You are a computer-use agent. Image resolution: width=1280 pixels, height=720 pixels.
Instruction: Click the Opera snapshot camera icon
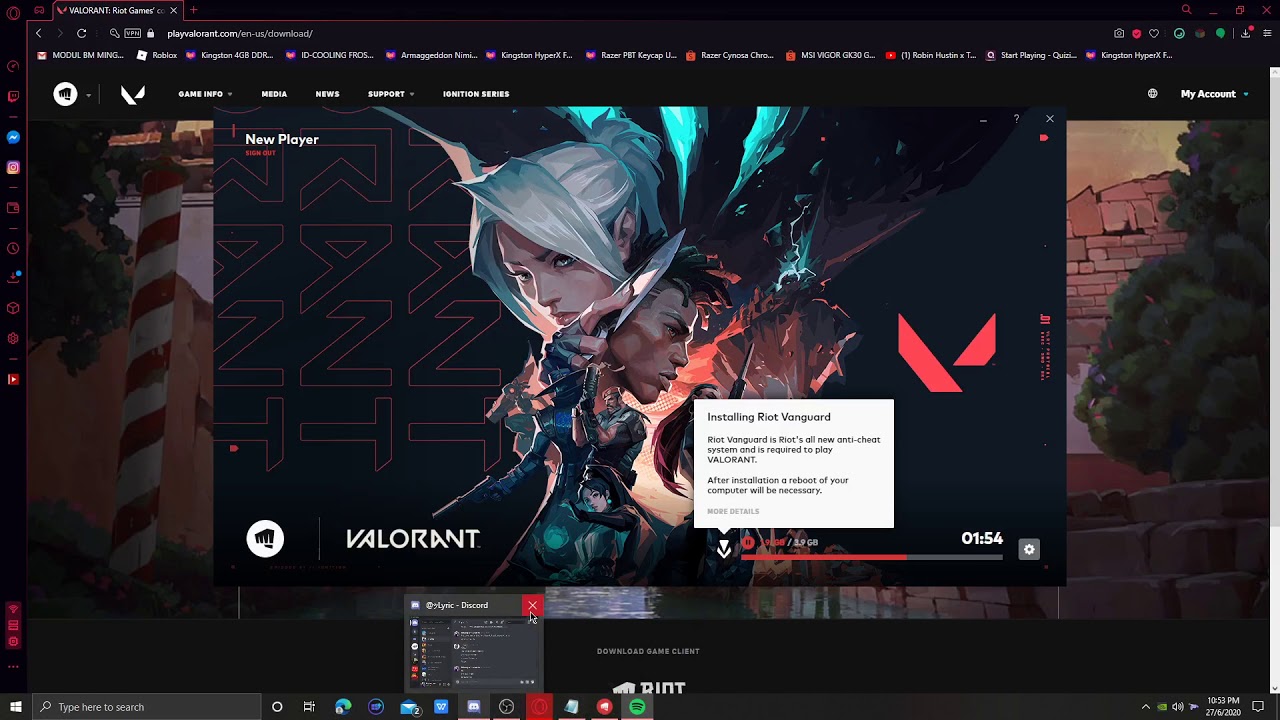pyautogui.click(x=1119, y=33)
